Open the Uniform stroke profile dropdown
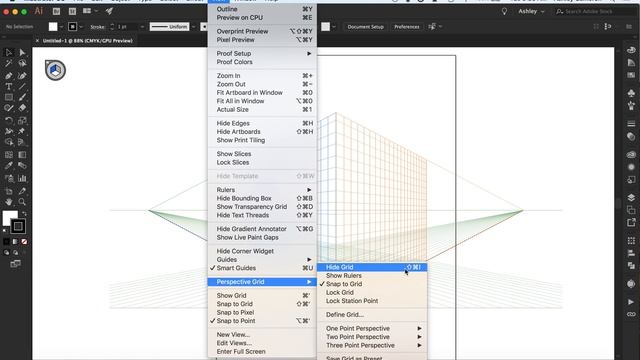This screenshot has width=640, height=360. [x=193, y=27]
